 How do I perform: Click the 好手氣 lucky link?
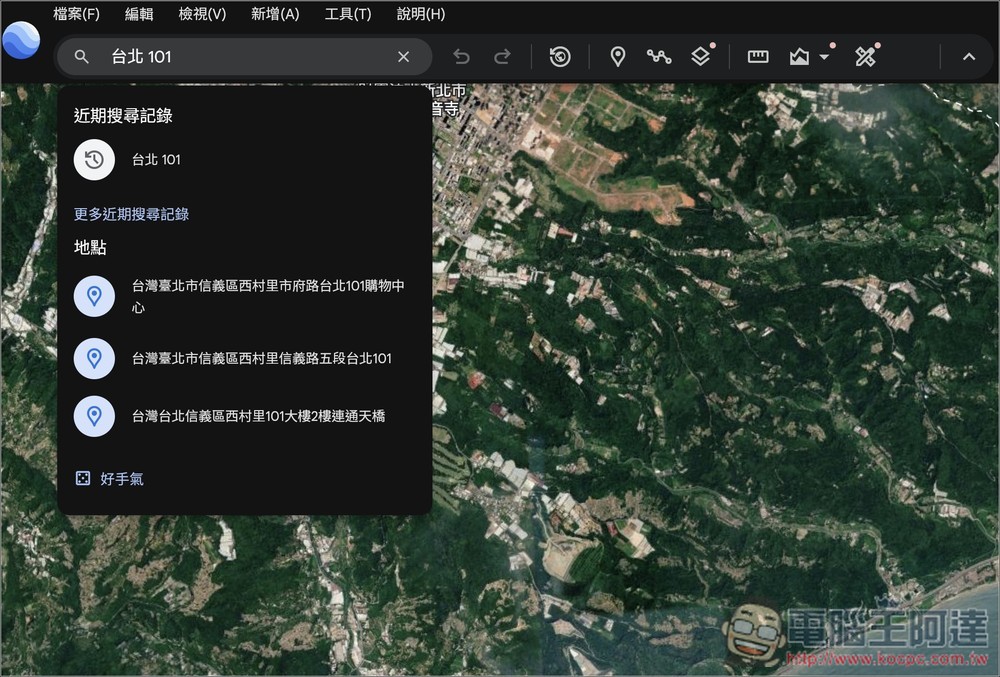tap(122, 479)
